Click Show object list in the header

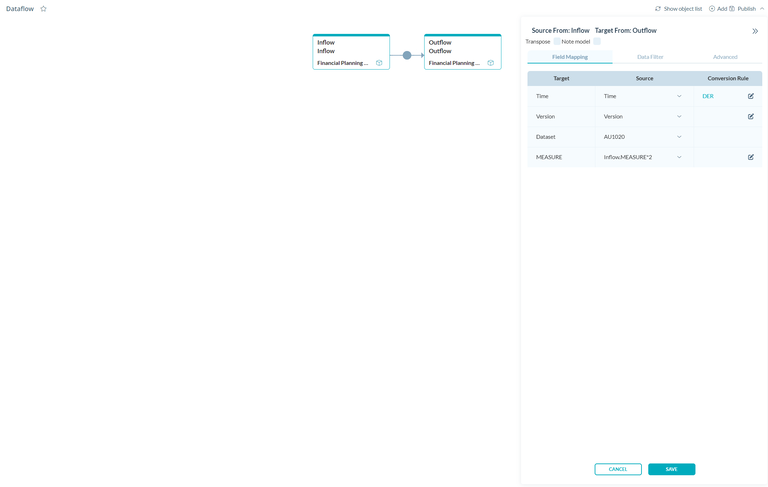[x=678, y=9]
